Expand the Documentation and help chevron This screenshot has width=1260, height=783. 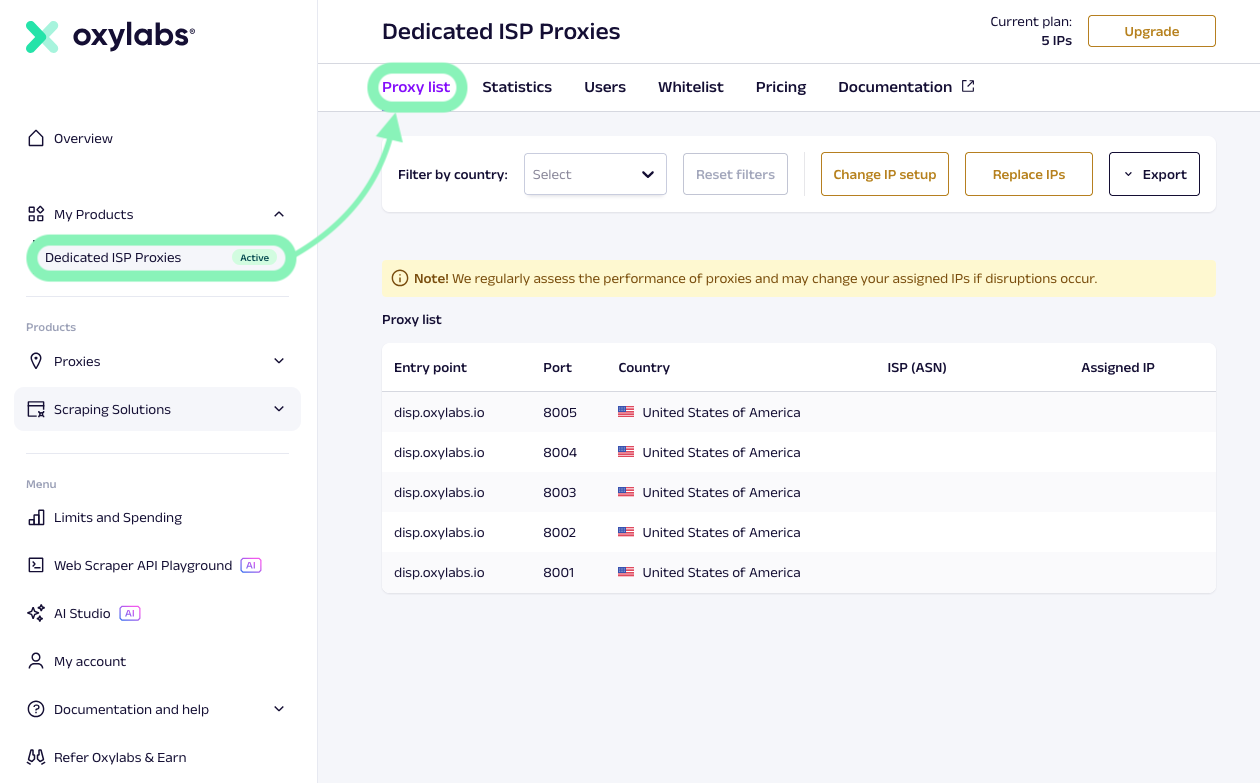point(279,709)
